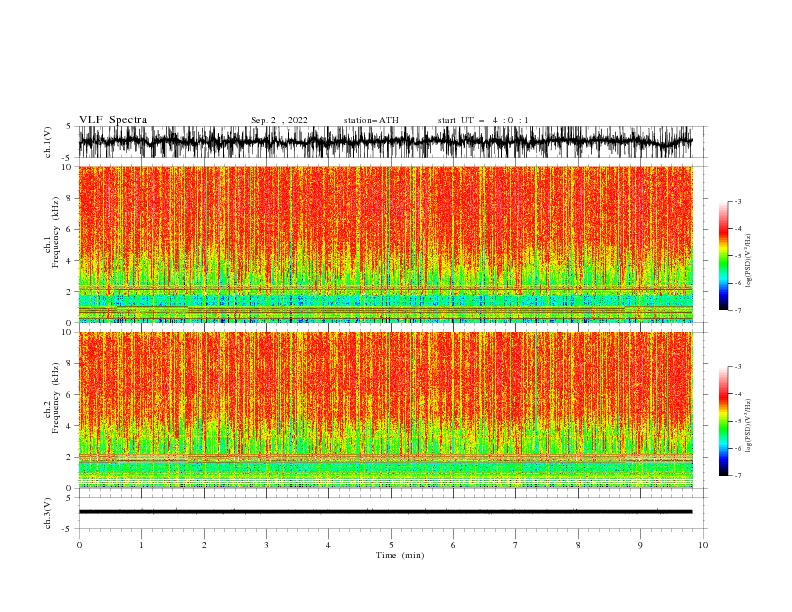Click the ch.1 waveform trace panel
Screen dimensions: 792x612
click(385, 142)
